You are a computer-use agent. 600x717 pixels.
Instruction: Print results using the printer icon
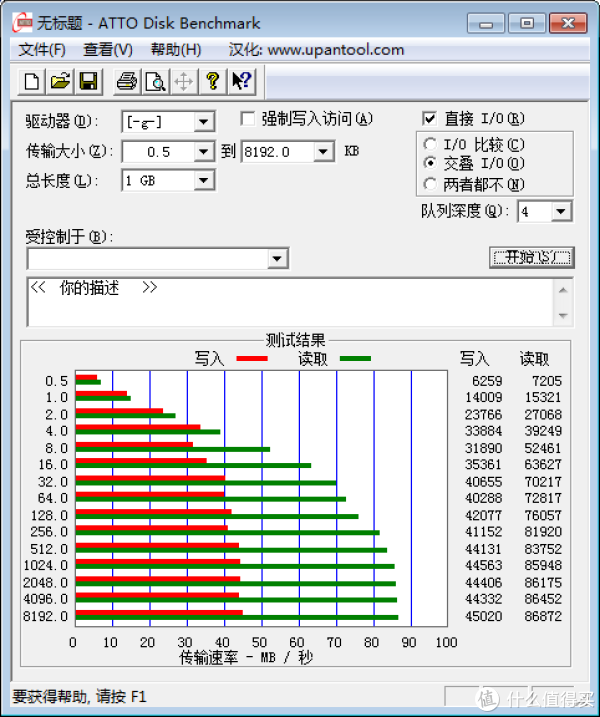127,81
